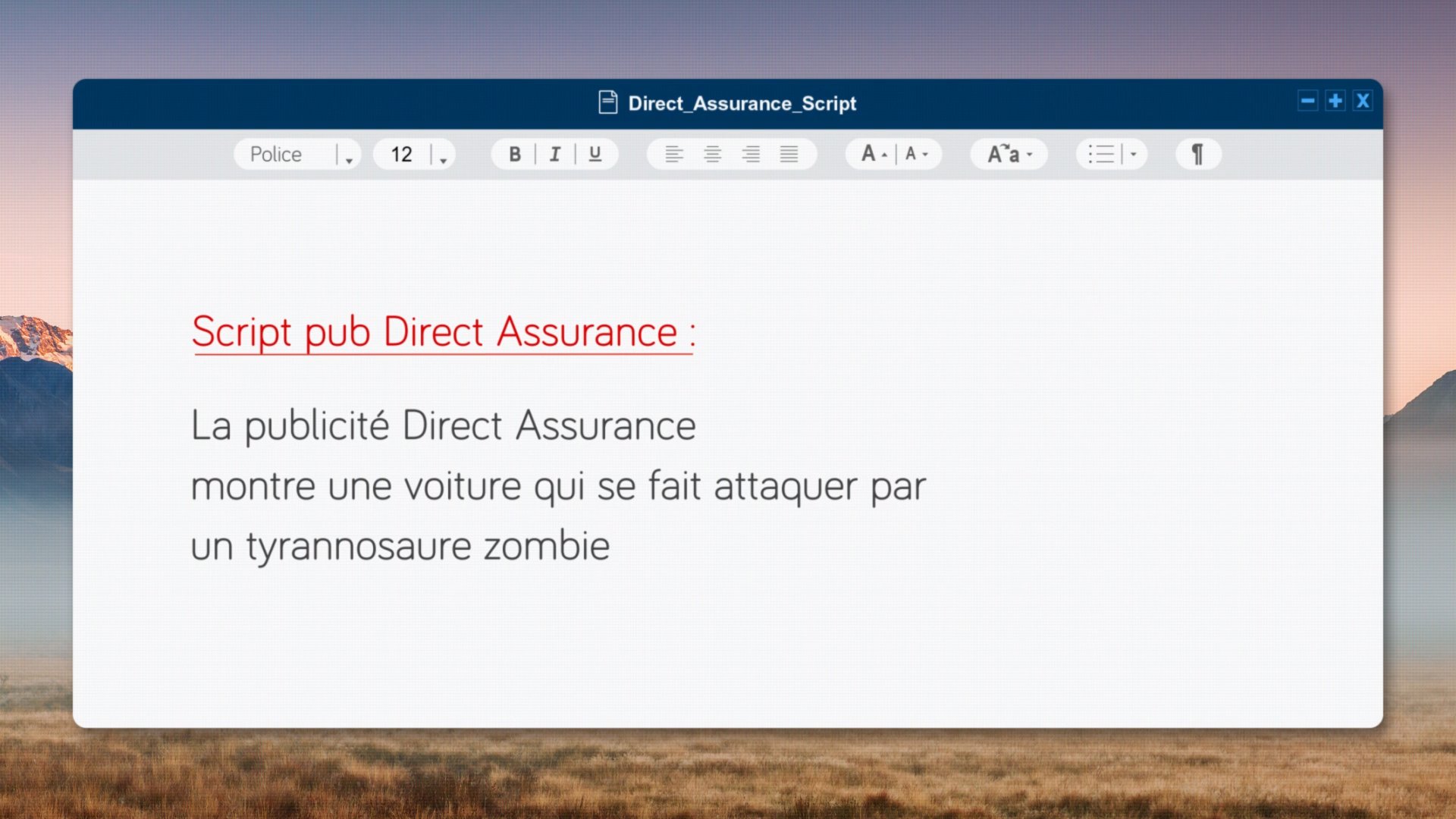Click the Police font name field
This screenshot has height=819, width=1456.
point(276,155)
